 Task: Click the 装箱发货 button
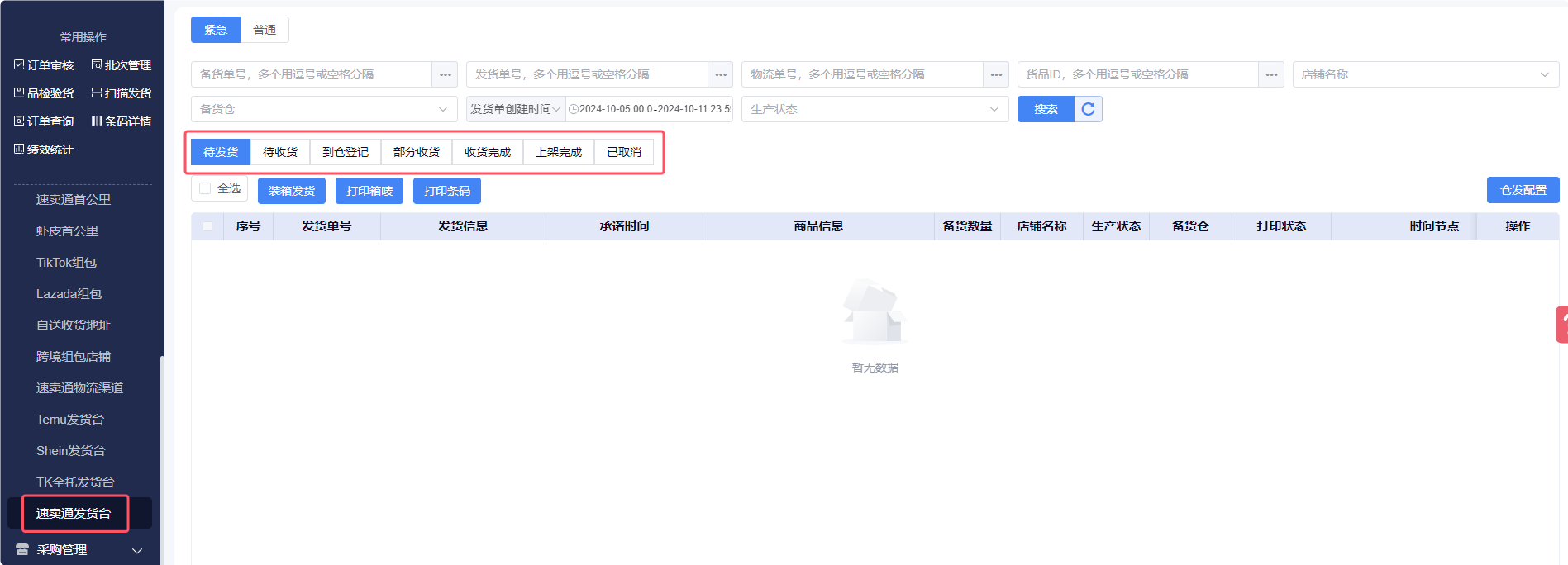pyautogui.click(x=292, y=191)
